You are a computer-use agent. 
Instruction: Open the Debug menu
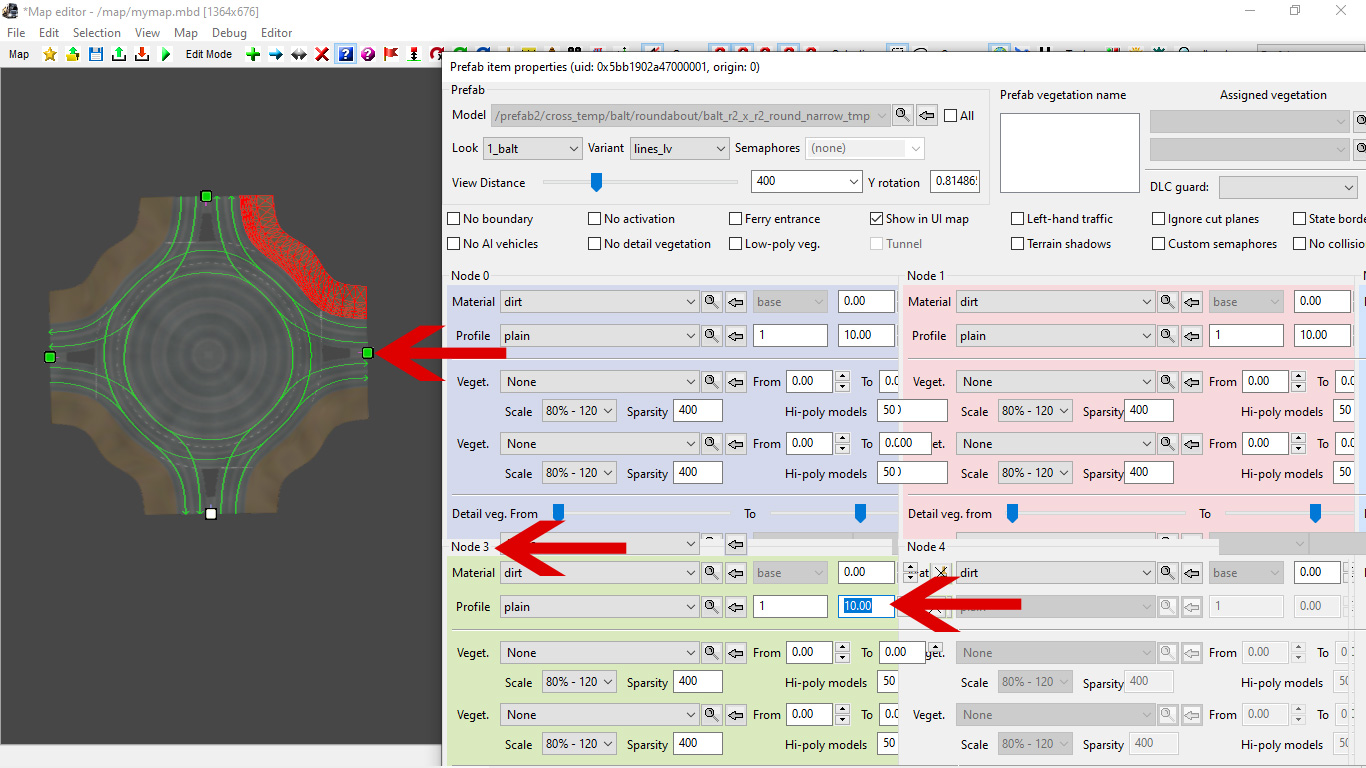229,33
